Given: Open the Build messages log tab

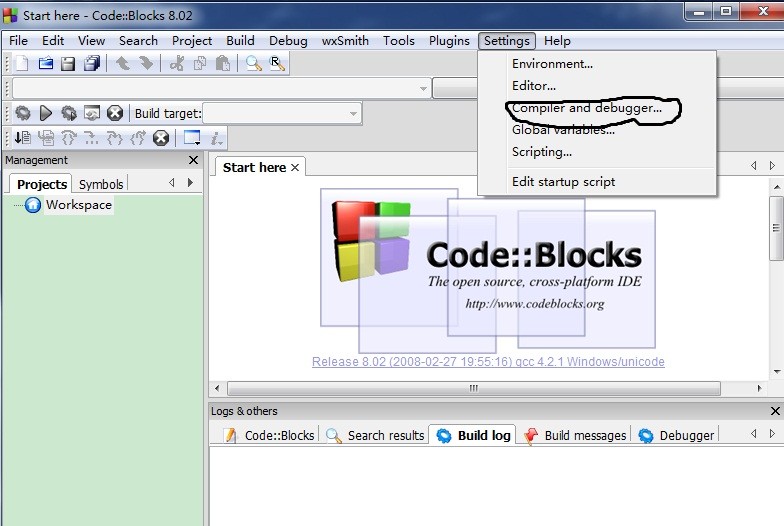Looking at the screenshot, I should 576,436.
